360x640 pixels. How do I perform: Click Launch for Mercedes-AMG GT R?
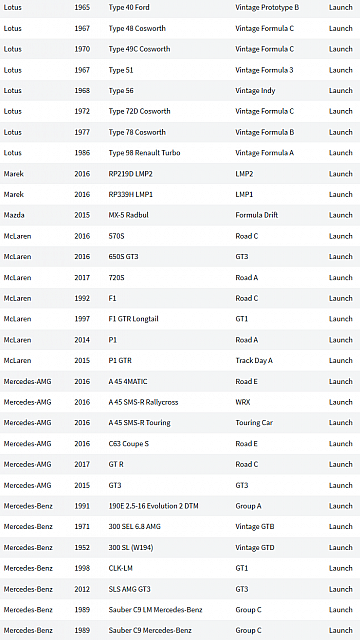click(x=340, y=464)
